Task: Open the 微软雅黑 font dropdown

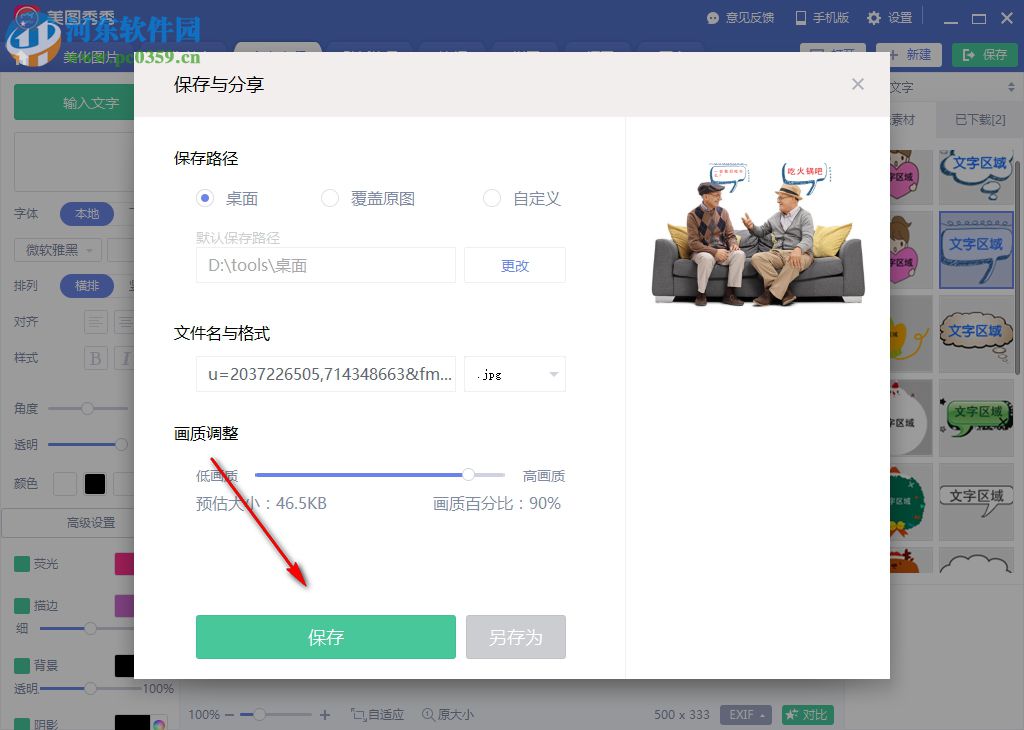Action: click(x=55, y=249)
